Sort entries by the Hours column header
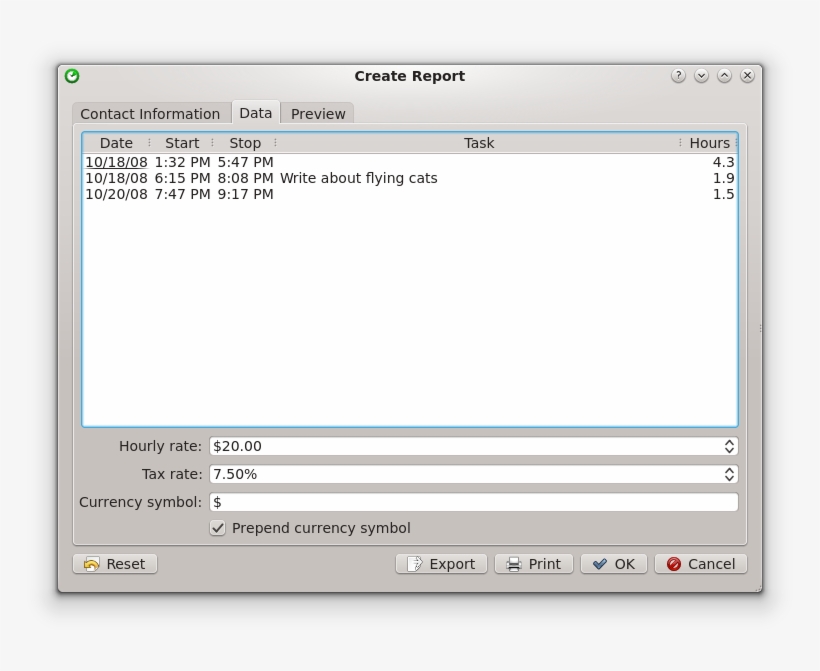The image size is (820, 671). pos(710,142)
